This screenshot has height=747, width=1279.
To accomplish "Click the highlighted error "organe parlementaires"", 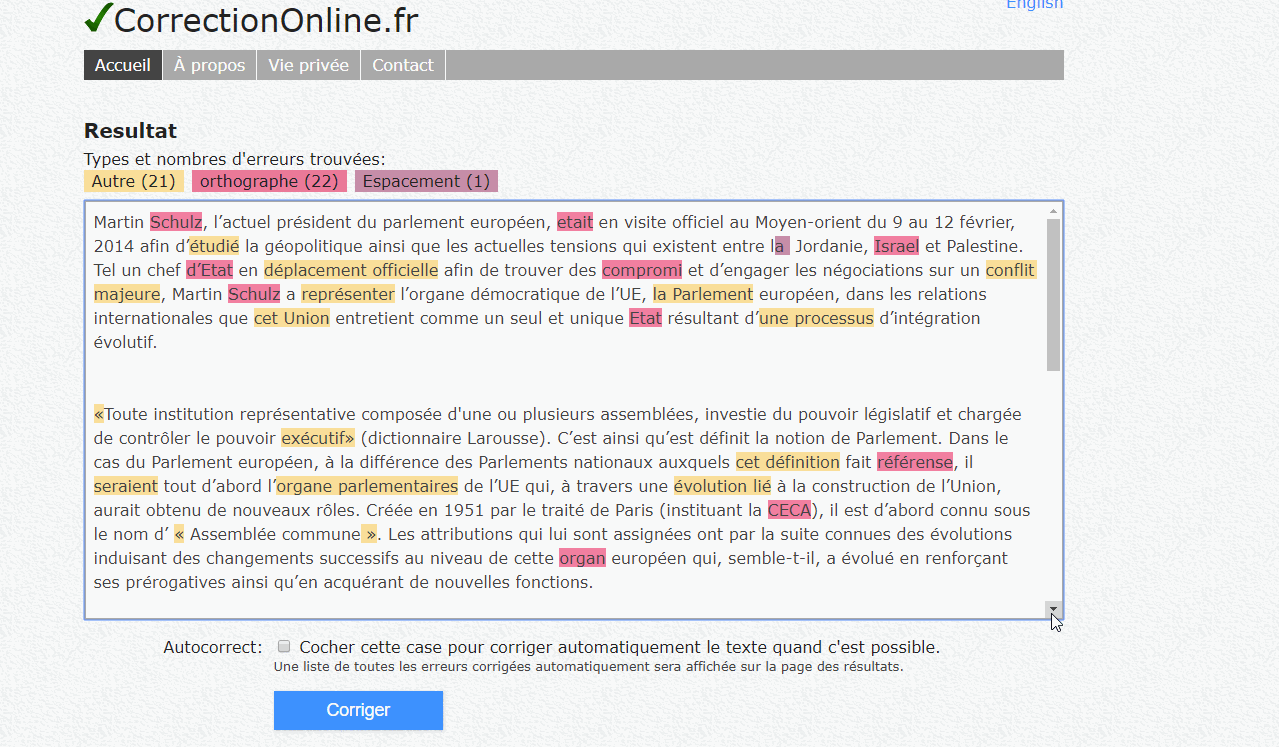I will [x=367, y=486].
